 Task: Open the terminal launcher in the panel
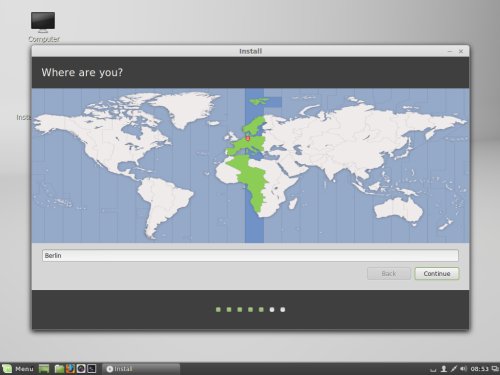pyautogui.click(x=92, y=369)
